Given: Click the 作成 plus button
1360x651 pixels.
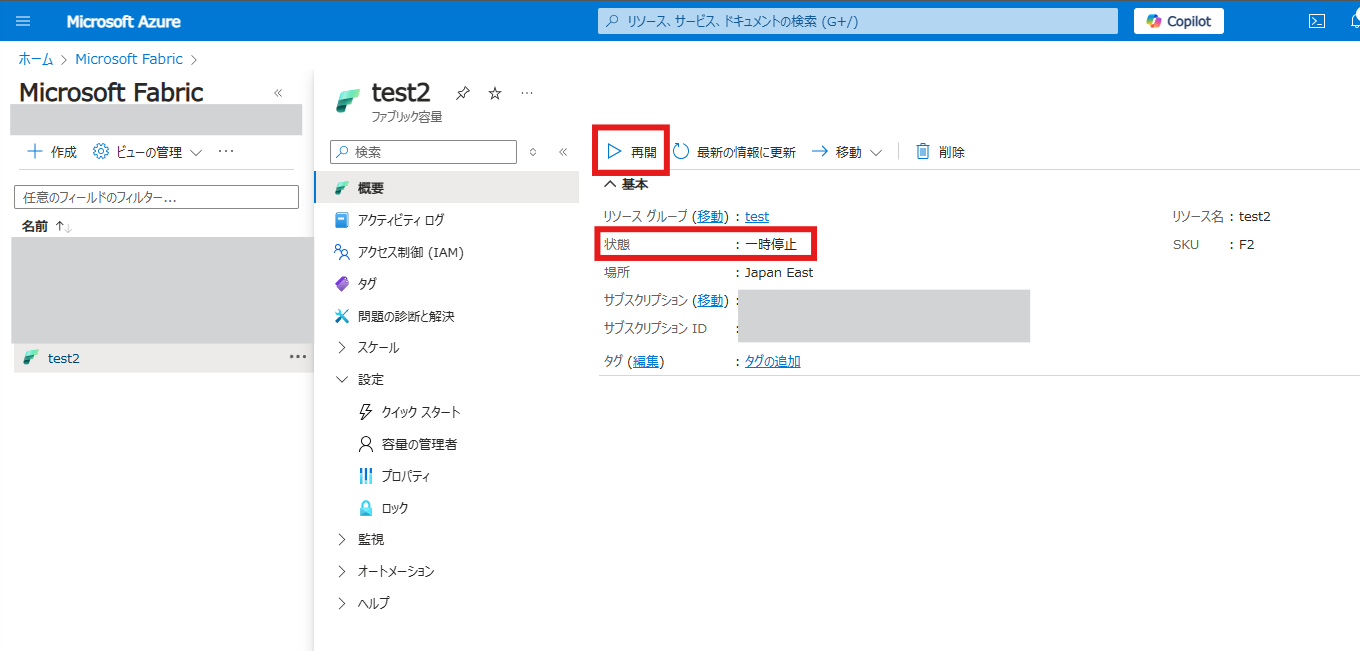Looking at the screenshot, I should point(52,152).
